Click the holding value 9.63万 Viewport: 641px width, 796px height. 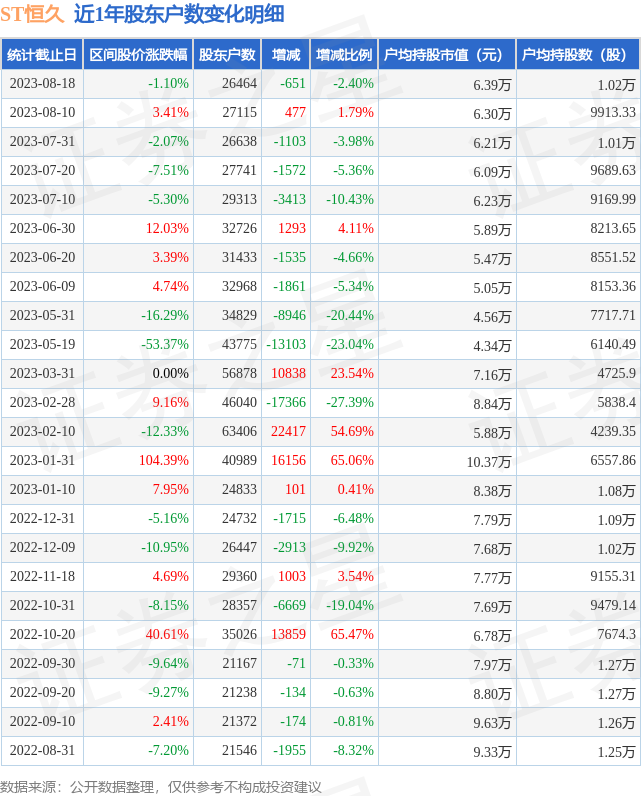click(492, 722)
